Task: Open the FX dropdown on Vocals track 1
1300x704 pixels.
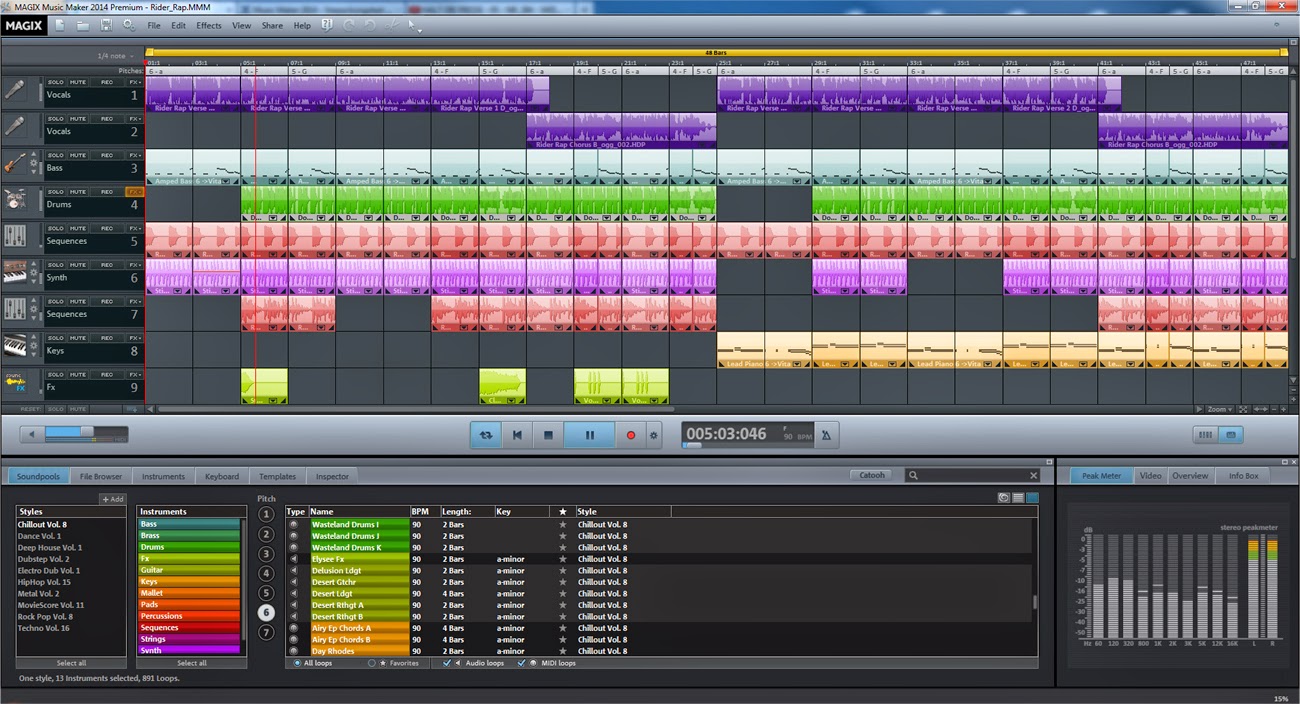Action: (134, 82)
